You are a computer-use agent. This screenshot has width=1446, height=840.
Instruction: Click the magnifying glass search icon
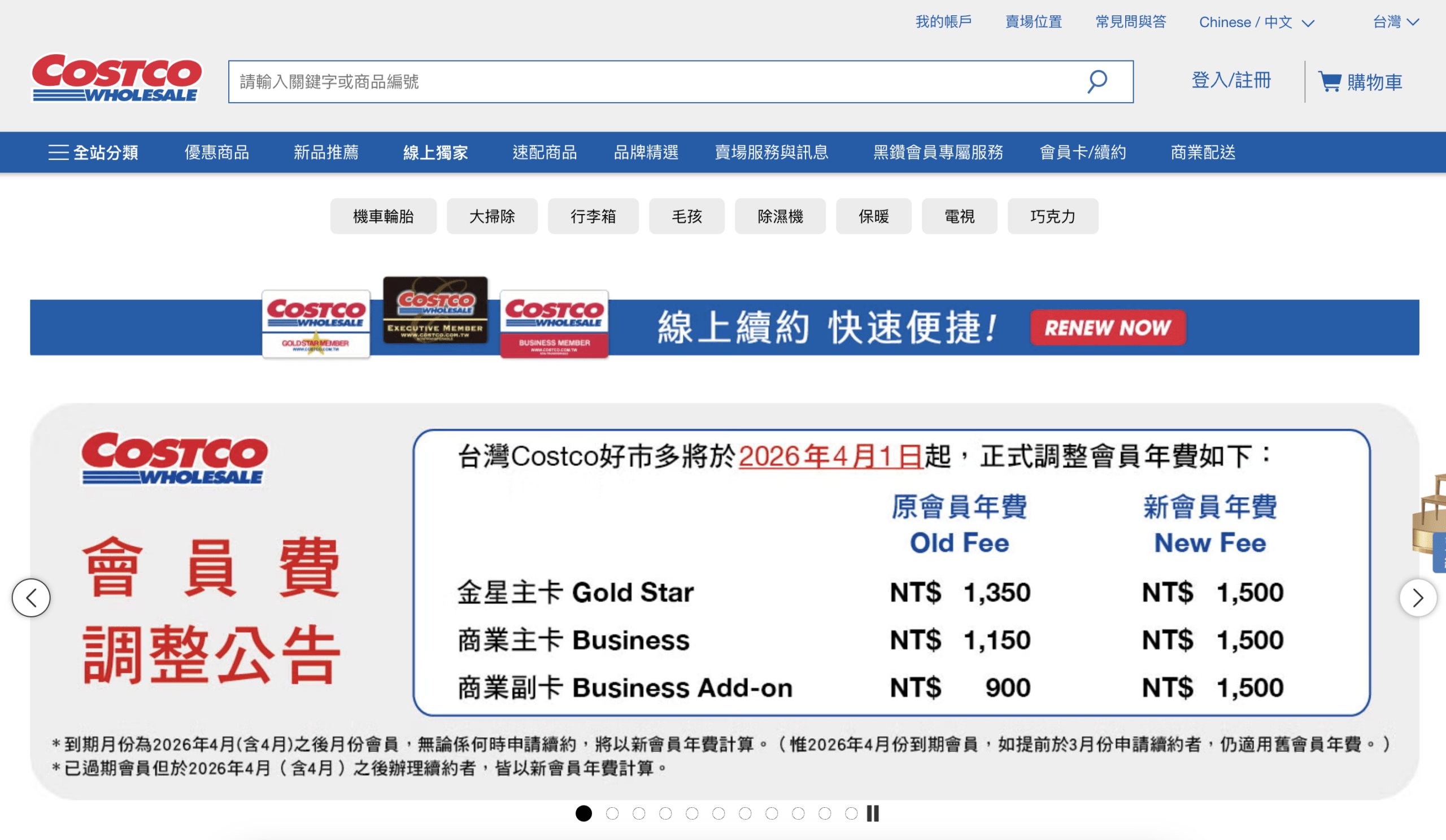pyautogui.click(x=1096, y=81)
